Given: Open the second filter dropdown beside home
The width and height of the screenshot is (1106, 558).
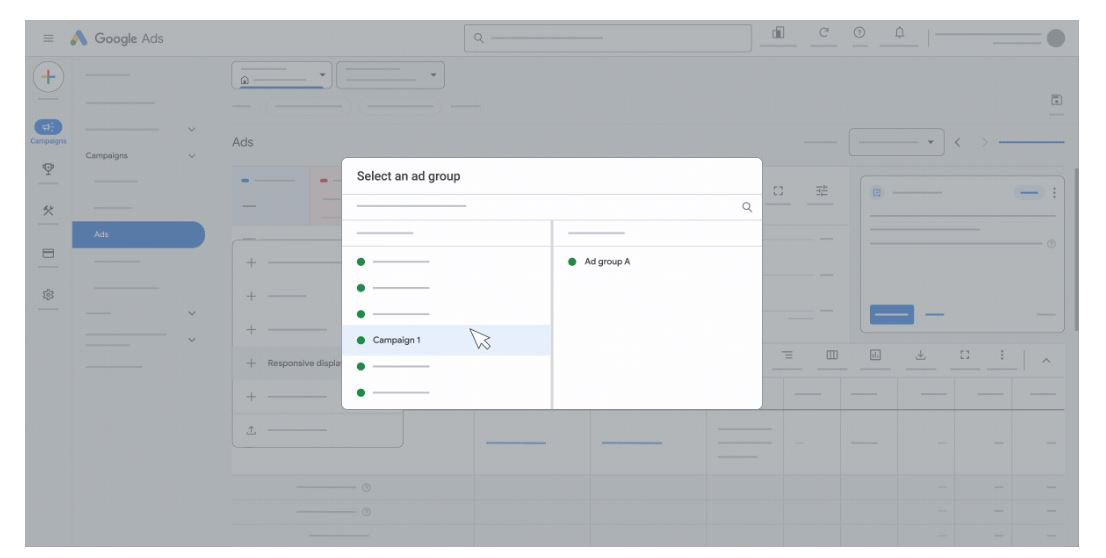Looking at the screenshot, I should pos(390,75).
